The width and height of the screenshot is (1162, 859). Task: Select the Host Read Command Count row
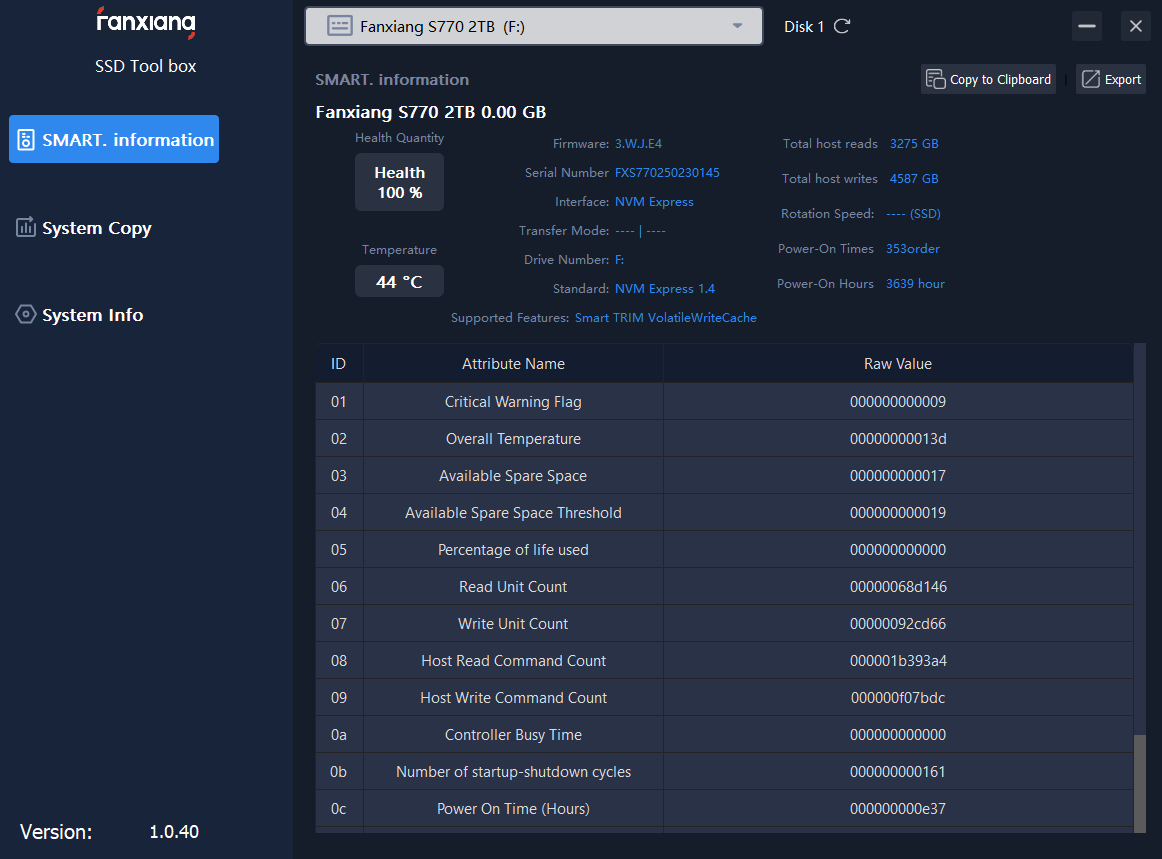coord(725,661)
